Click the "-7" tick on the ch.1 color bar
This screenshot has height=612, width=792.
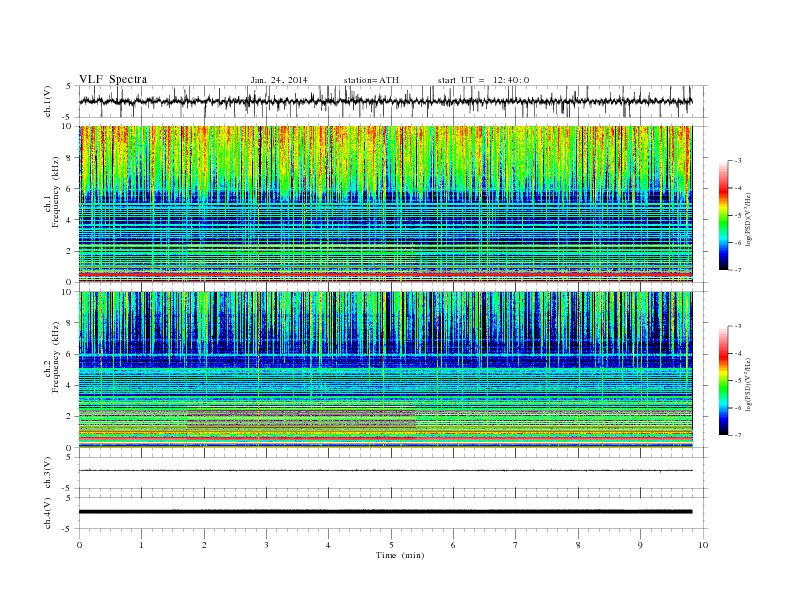click(737, 270)
